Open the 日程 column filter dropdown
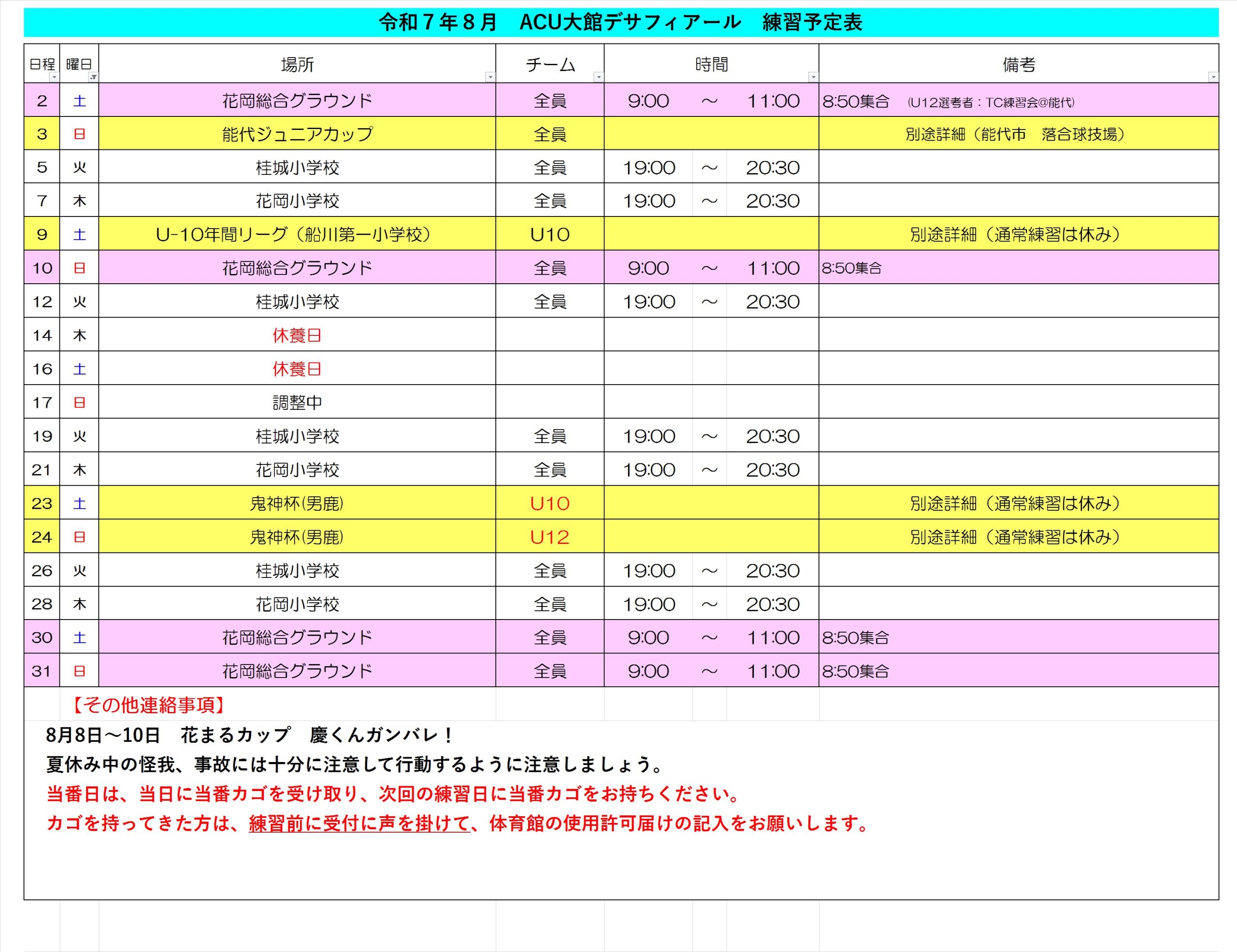The height and width of the screenshot is (952, 1237). coord(55,77)
